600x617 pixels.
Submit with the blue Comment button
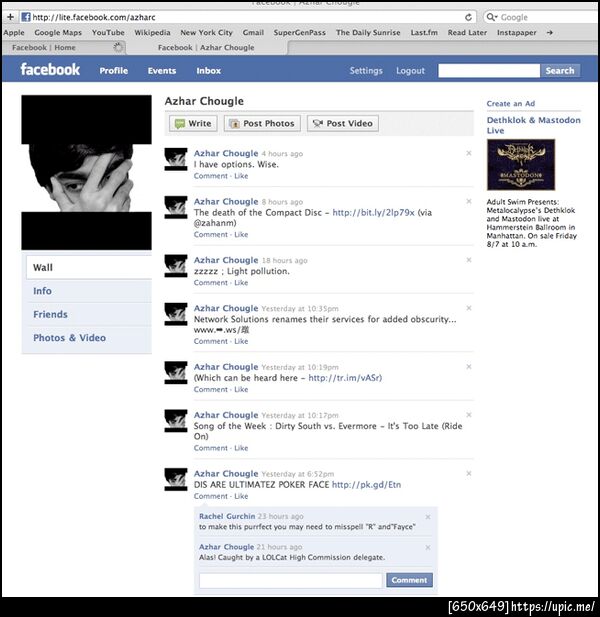tap(409, 580)
